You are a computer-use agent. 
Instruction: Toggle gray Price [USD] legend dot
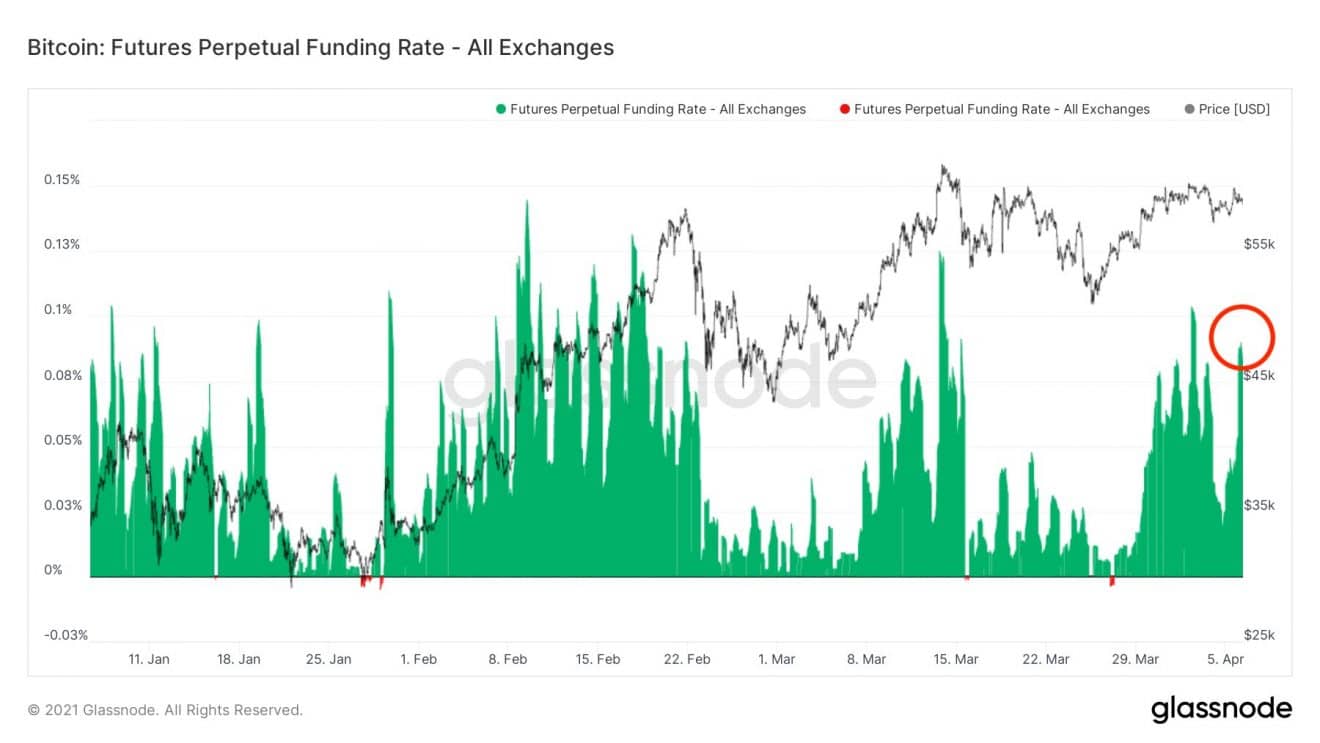1189,109
